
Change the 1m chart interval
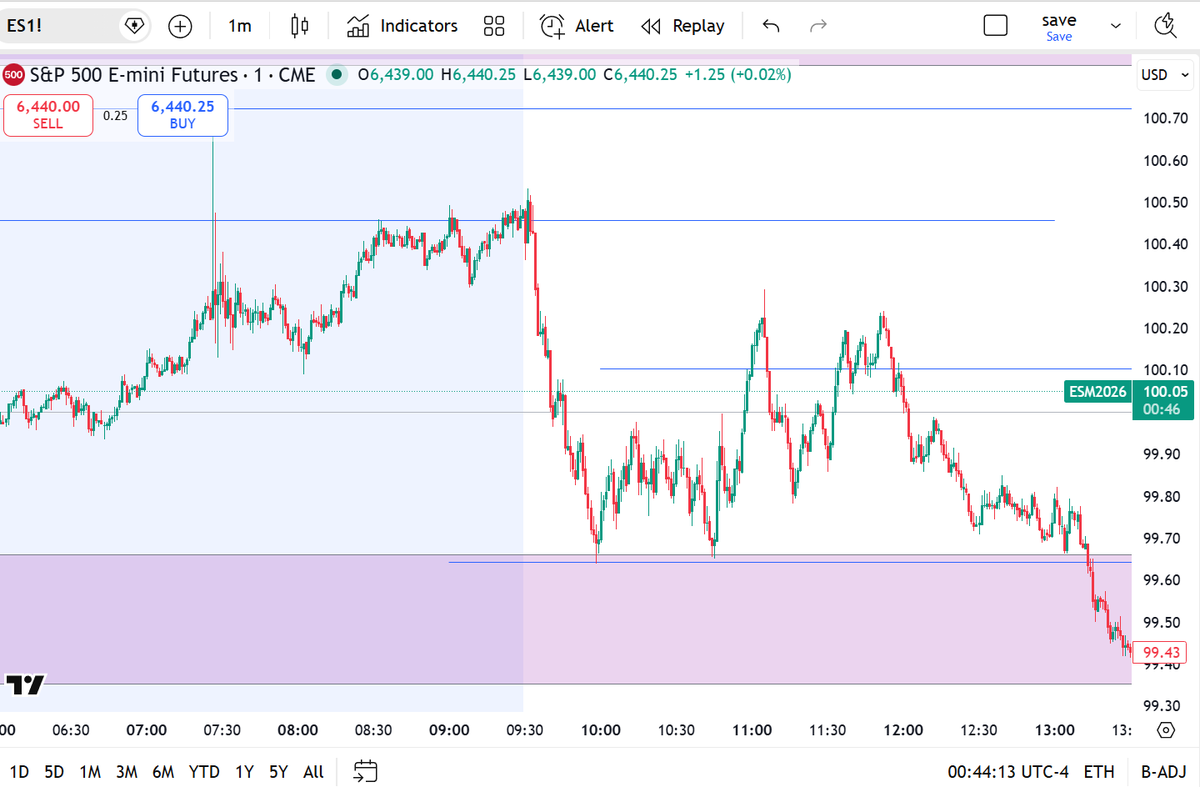click(x=240, y=26)
